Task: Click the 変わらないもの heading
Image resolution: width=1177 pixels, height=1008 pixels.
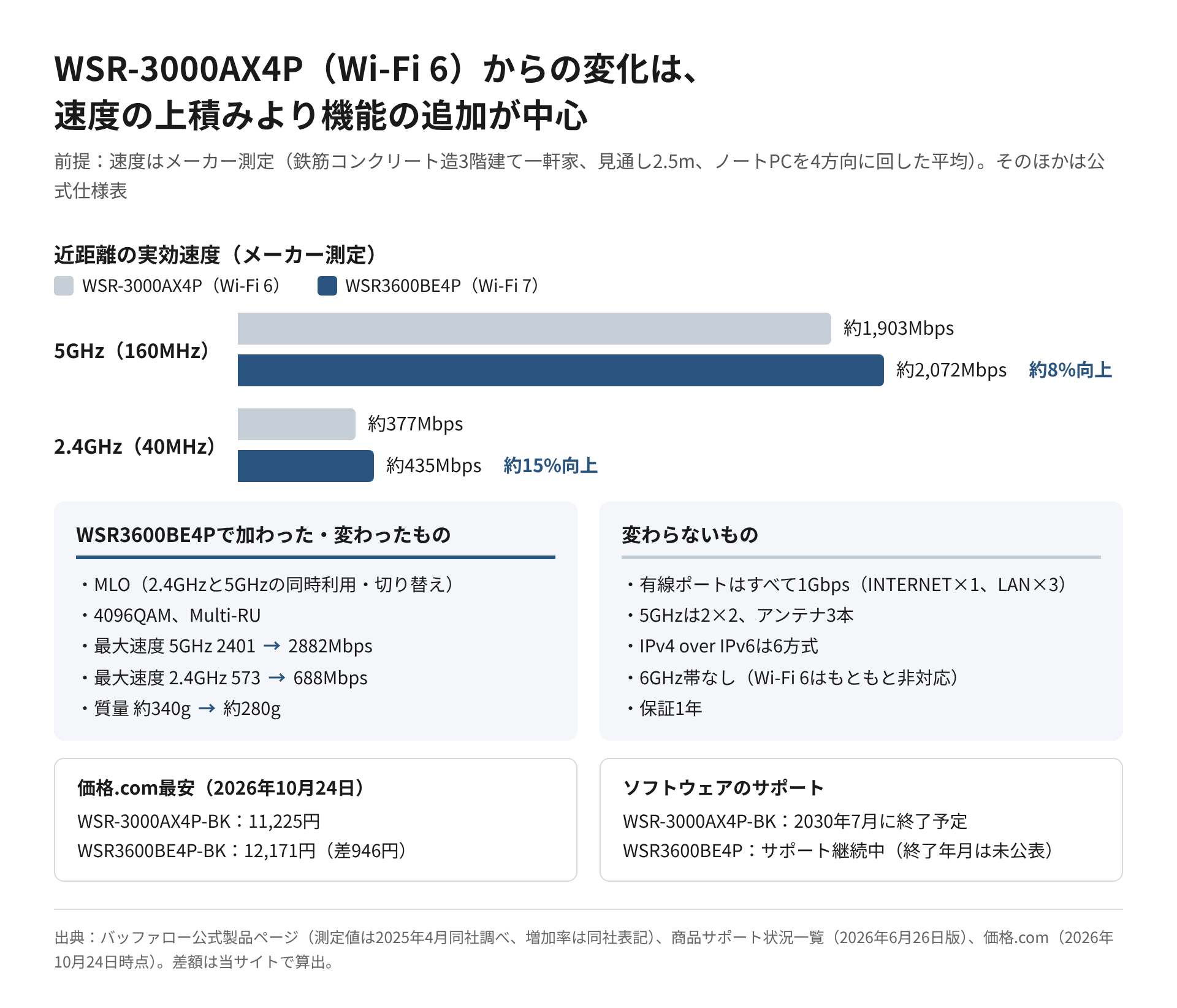Action: coord(690,535)
